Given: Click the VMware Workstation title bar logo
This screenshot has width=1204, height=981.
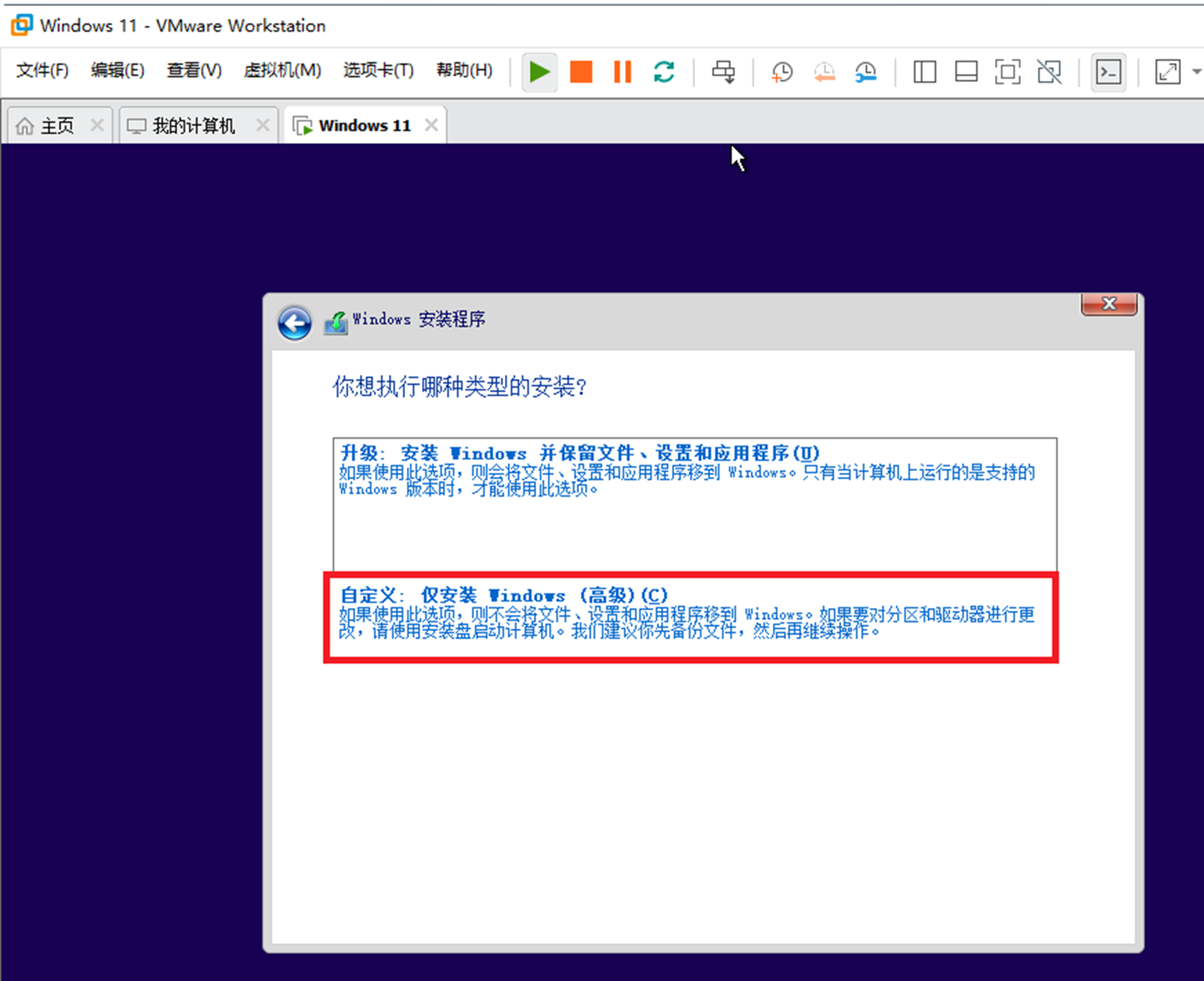Looking at the screenshot, I should coord(22,25).
